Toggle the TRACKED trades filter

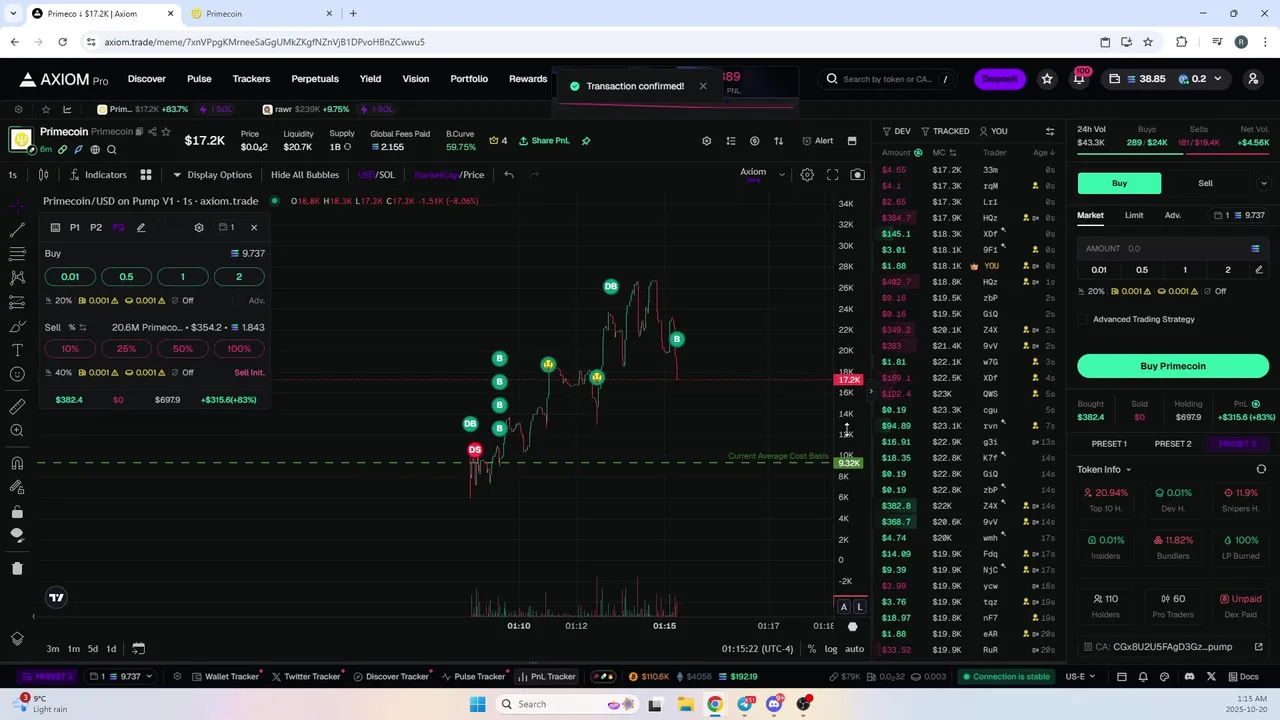point(945,131)
